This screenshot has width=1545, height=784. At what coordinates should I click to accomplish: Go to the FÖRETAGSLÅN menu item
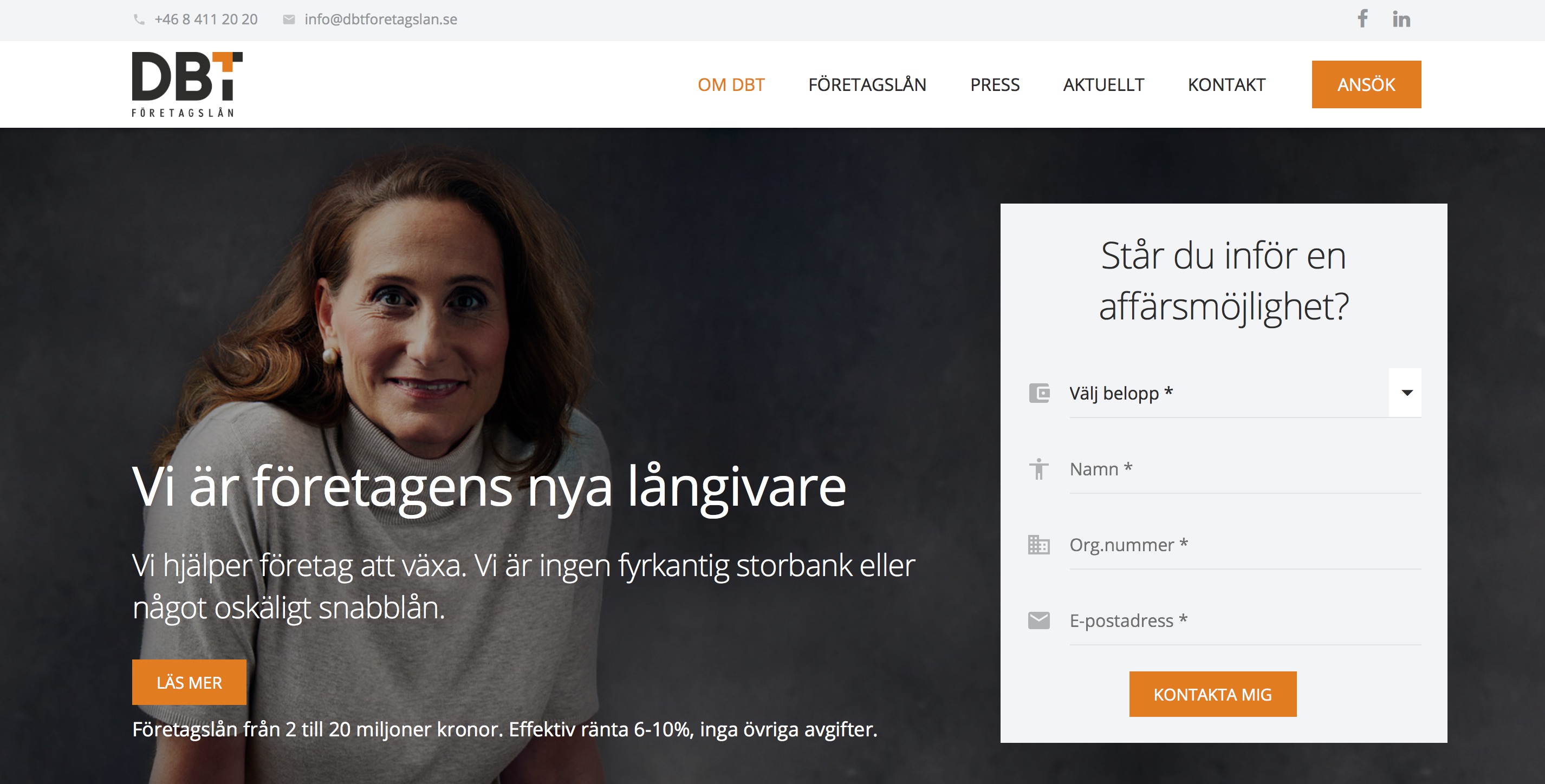click(867, 84)
